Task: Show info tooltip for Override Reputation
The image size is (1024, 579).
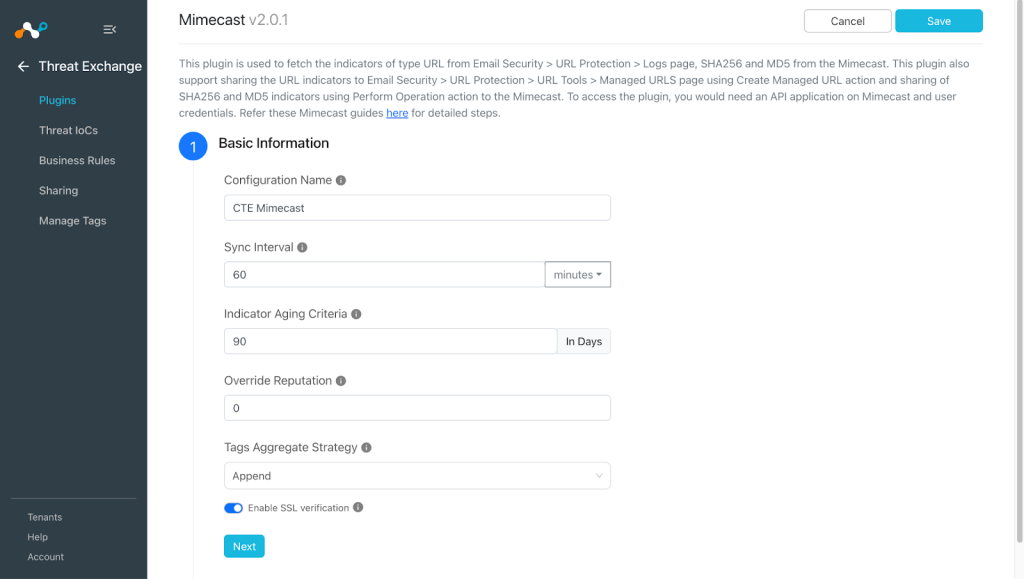Action: 341,381
